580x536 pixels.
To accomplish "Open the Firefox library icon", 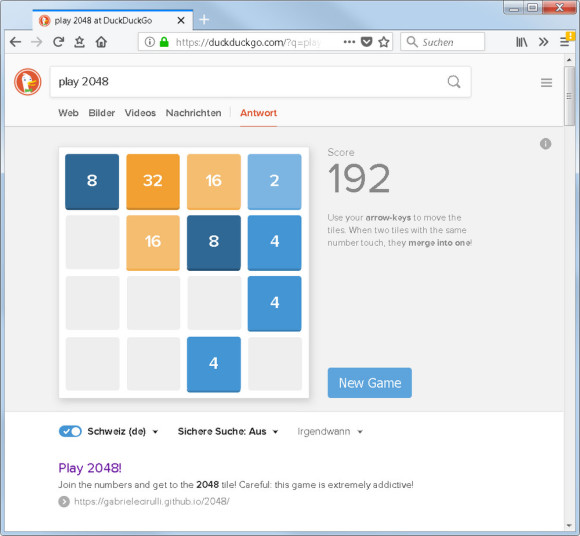I will point(522,42).
